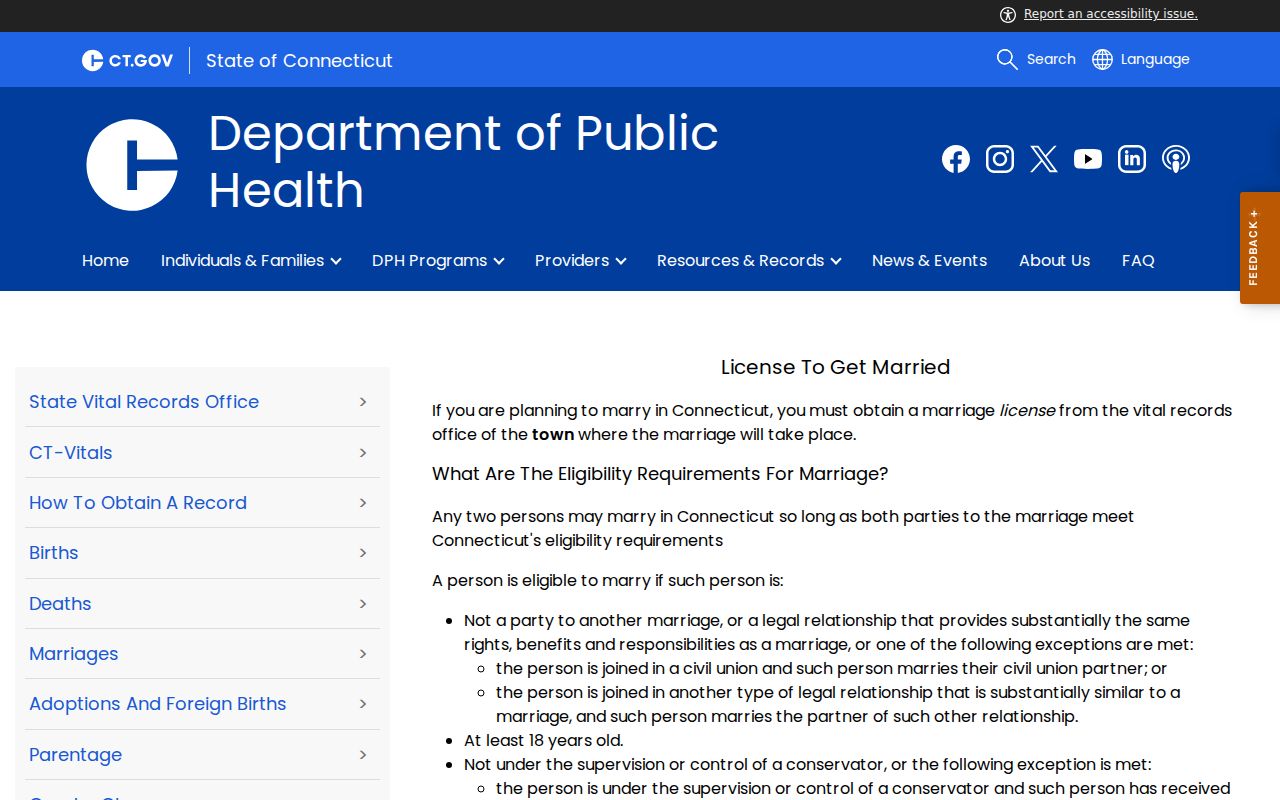Click chevron beside Births

tap(363, 553)
